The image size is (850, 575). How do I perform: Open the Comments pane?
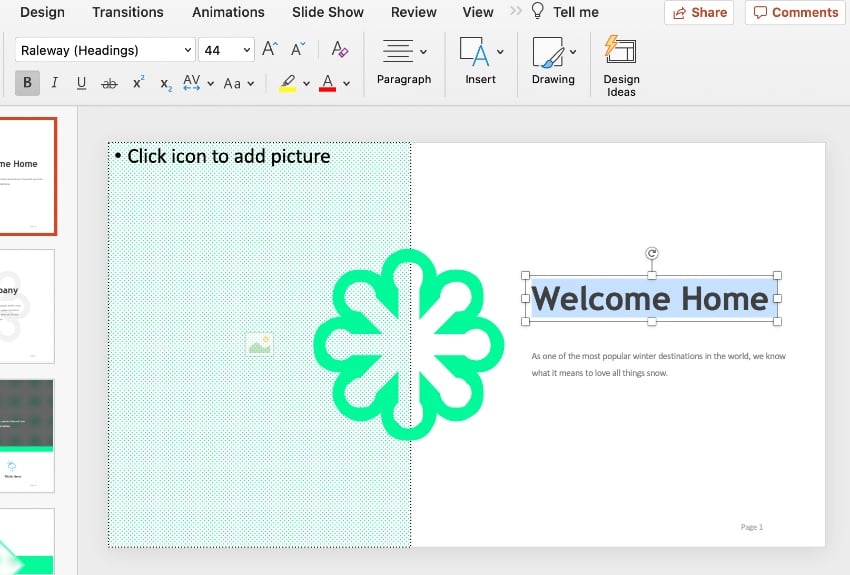[795, 12]
